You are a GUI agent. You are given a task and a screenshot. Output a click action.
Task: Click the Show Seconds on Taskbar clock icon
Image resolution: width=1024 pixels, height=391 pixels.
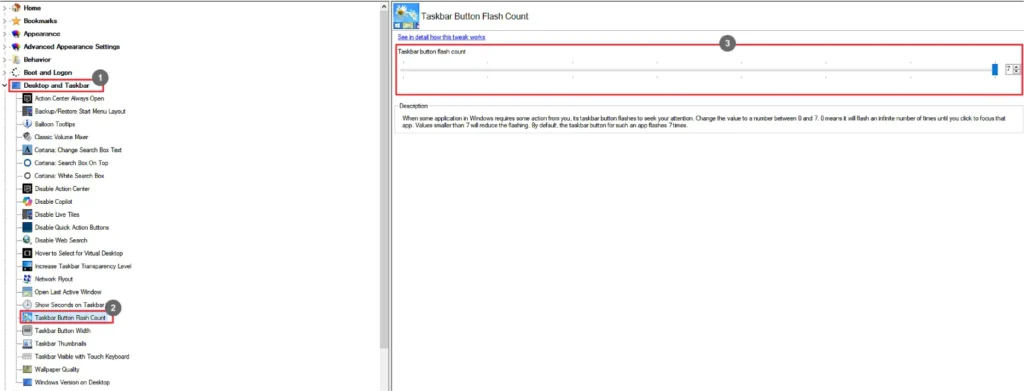point(27,305)
